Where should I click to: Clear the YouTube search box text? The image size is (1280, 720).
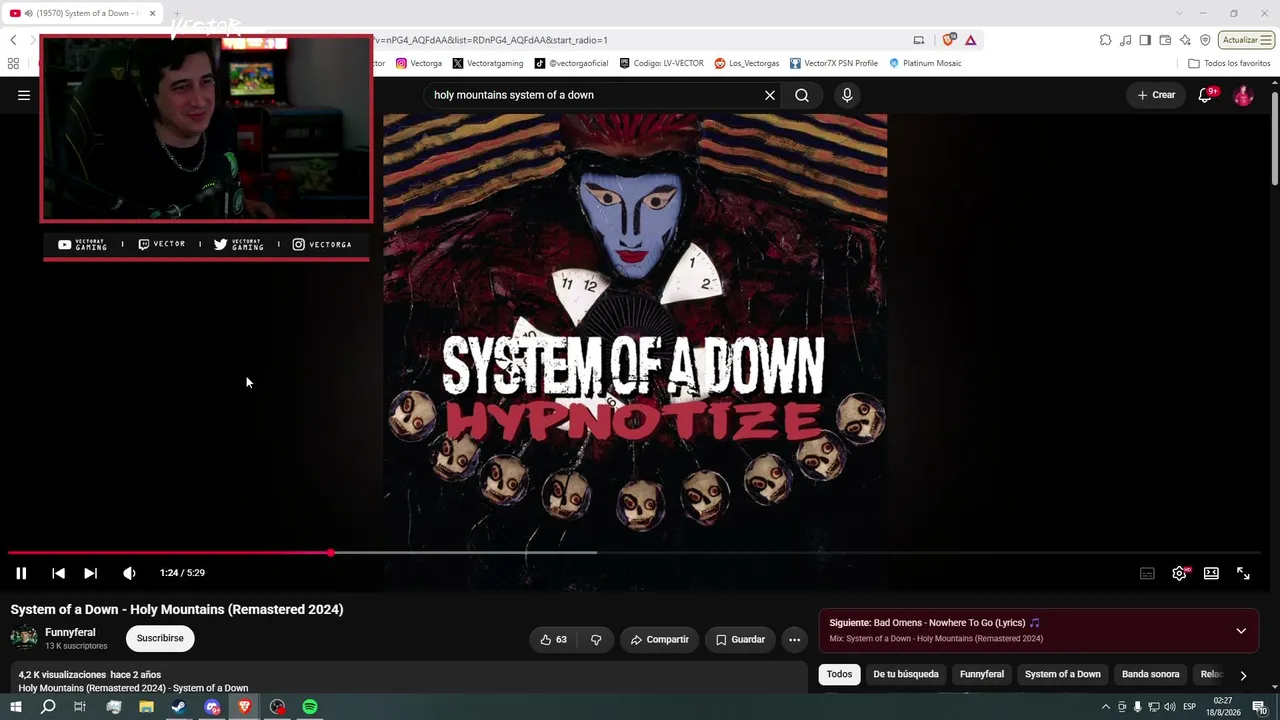tap(770, 95)
